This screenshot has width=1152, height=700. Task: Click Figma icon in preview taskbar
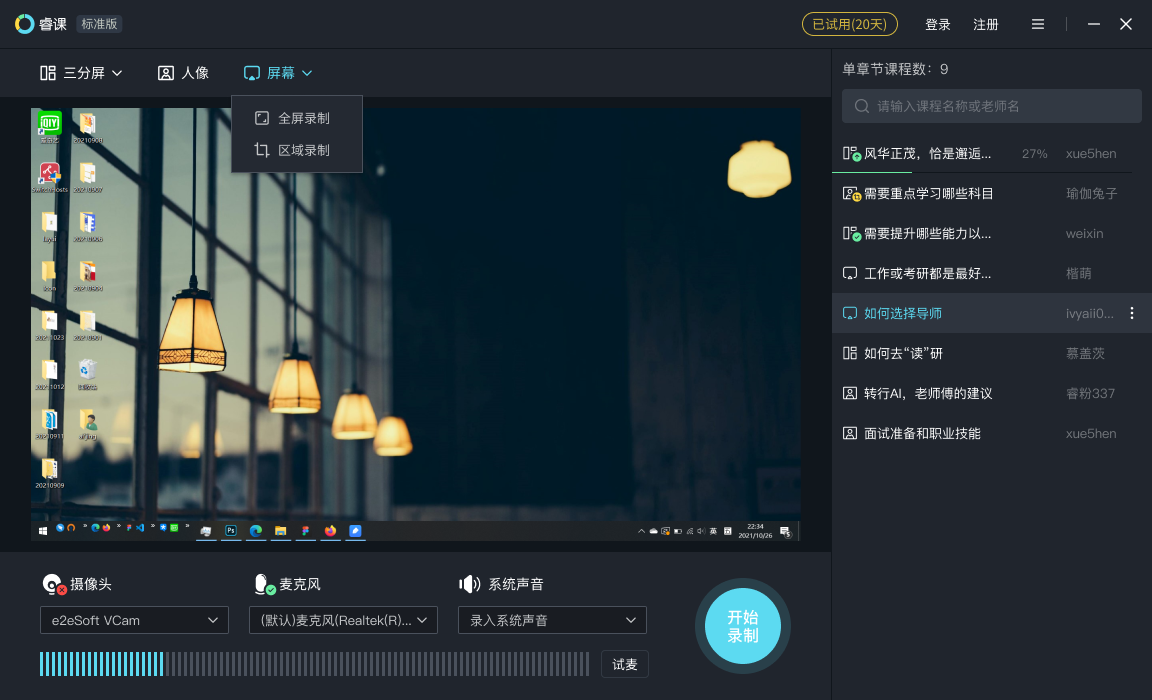[306, 530]
